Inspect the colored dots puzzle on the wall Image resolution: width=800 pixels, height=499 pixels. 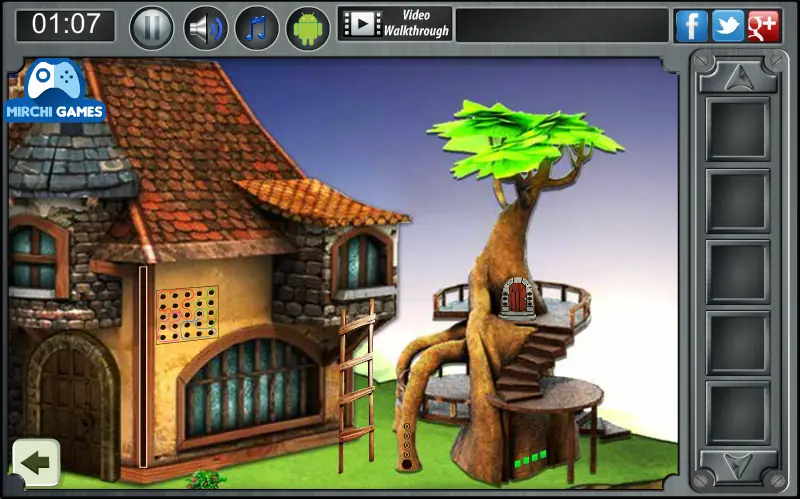tap(187, 314)
